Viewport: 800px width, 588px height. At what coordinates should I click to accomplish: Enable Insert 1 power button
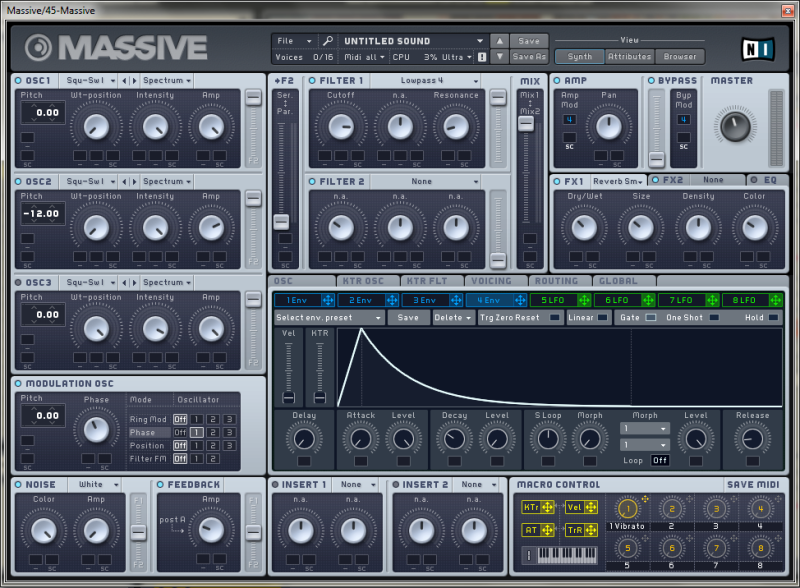pyautogui.click(x=275, y=485)
